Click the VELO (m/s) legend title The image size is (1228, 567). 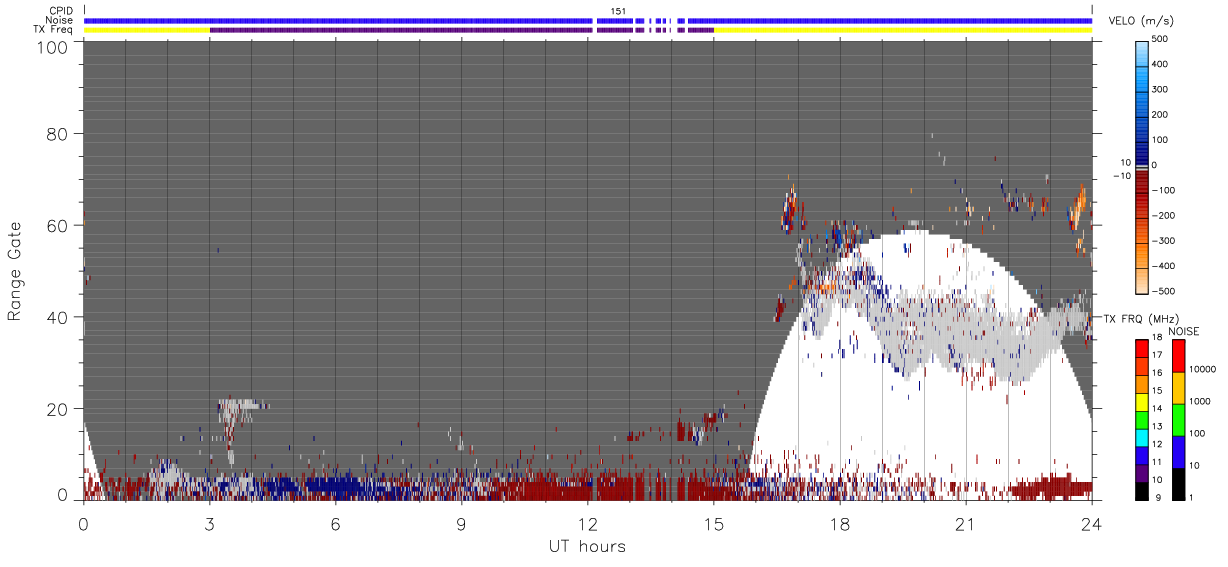tap(1142, 21)
